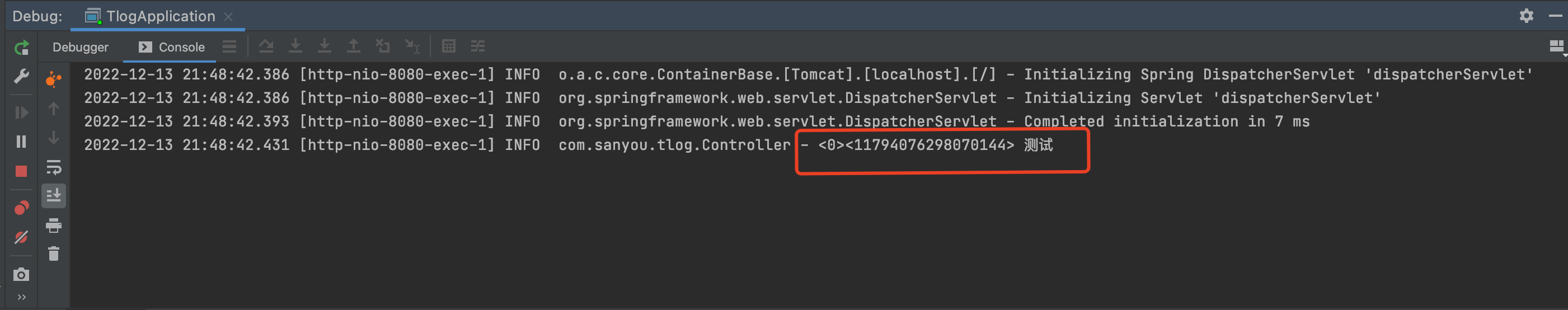Pause the program execution
The height and width of the screenshot is (310, 1568).
21,142
